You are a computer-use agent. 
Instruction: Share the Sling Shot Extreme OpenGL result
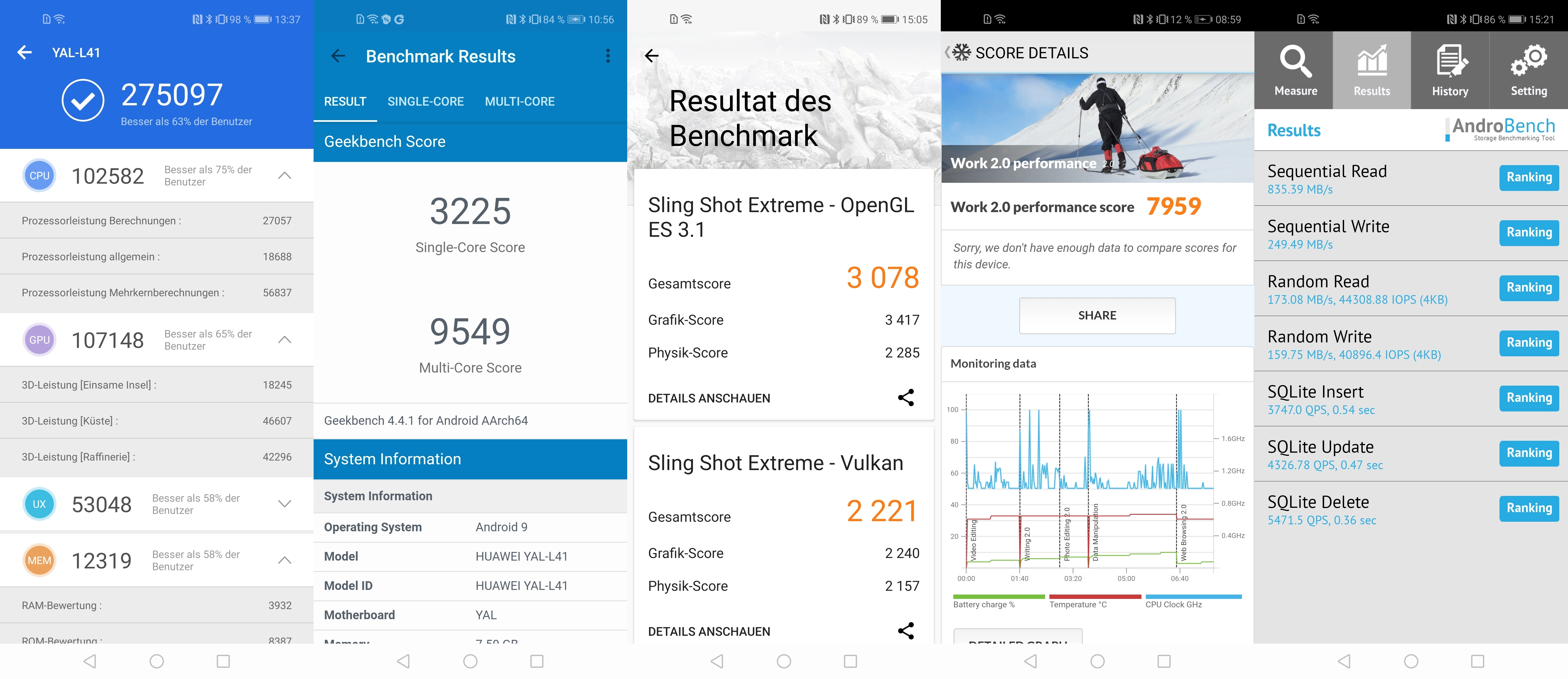(906, 398)
